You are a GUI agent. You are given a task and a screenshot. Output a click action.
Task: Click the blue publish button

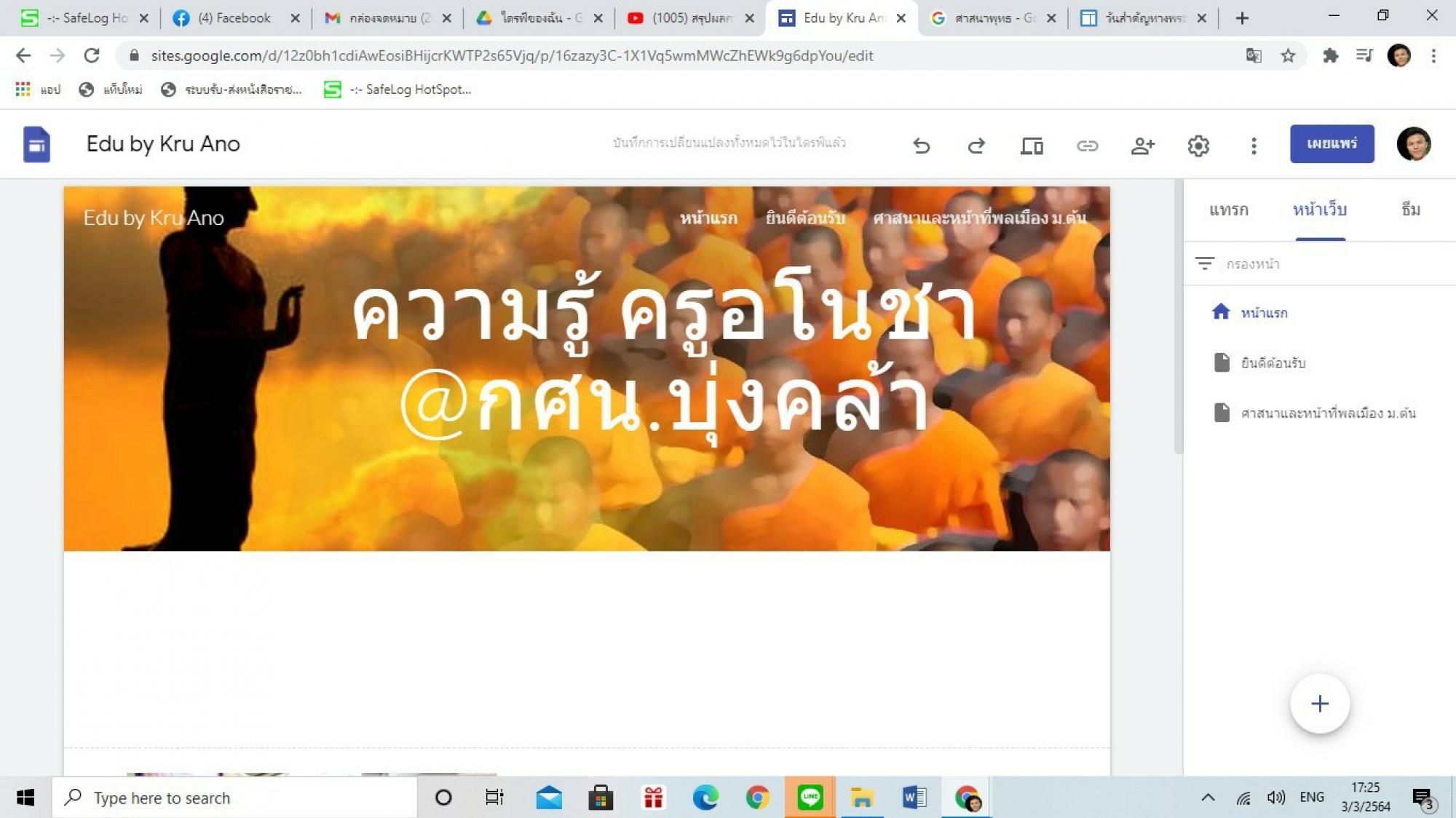[x=1332, y=143]
